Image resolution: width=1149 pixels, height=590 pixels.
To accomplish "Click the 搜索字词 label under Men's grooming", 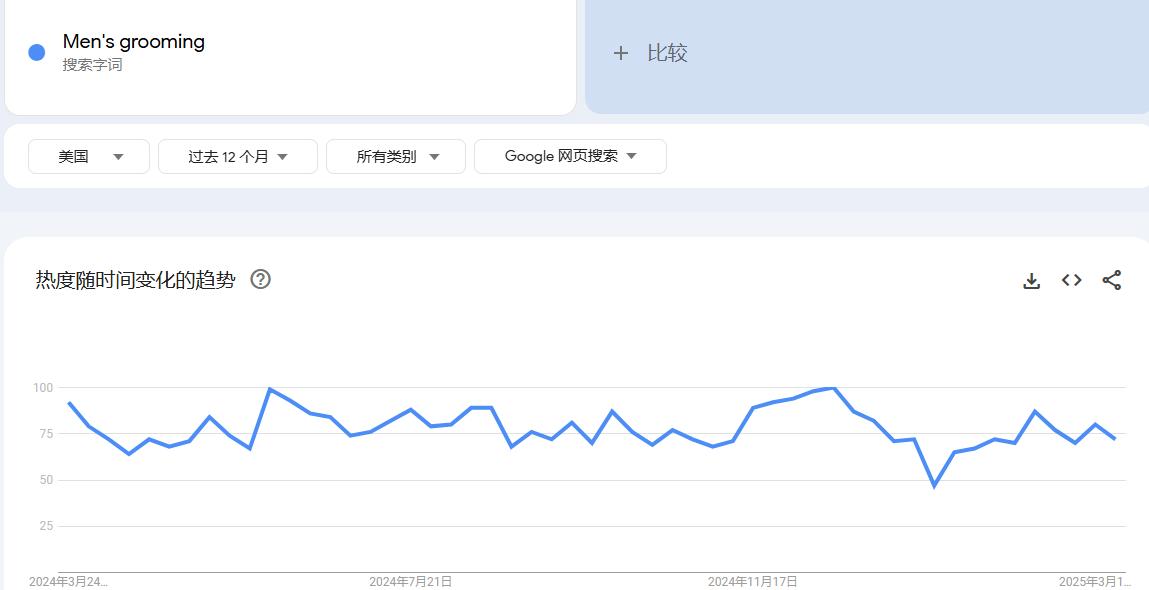I will coord(92,65).
